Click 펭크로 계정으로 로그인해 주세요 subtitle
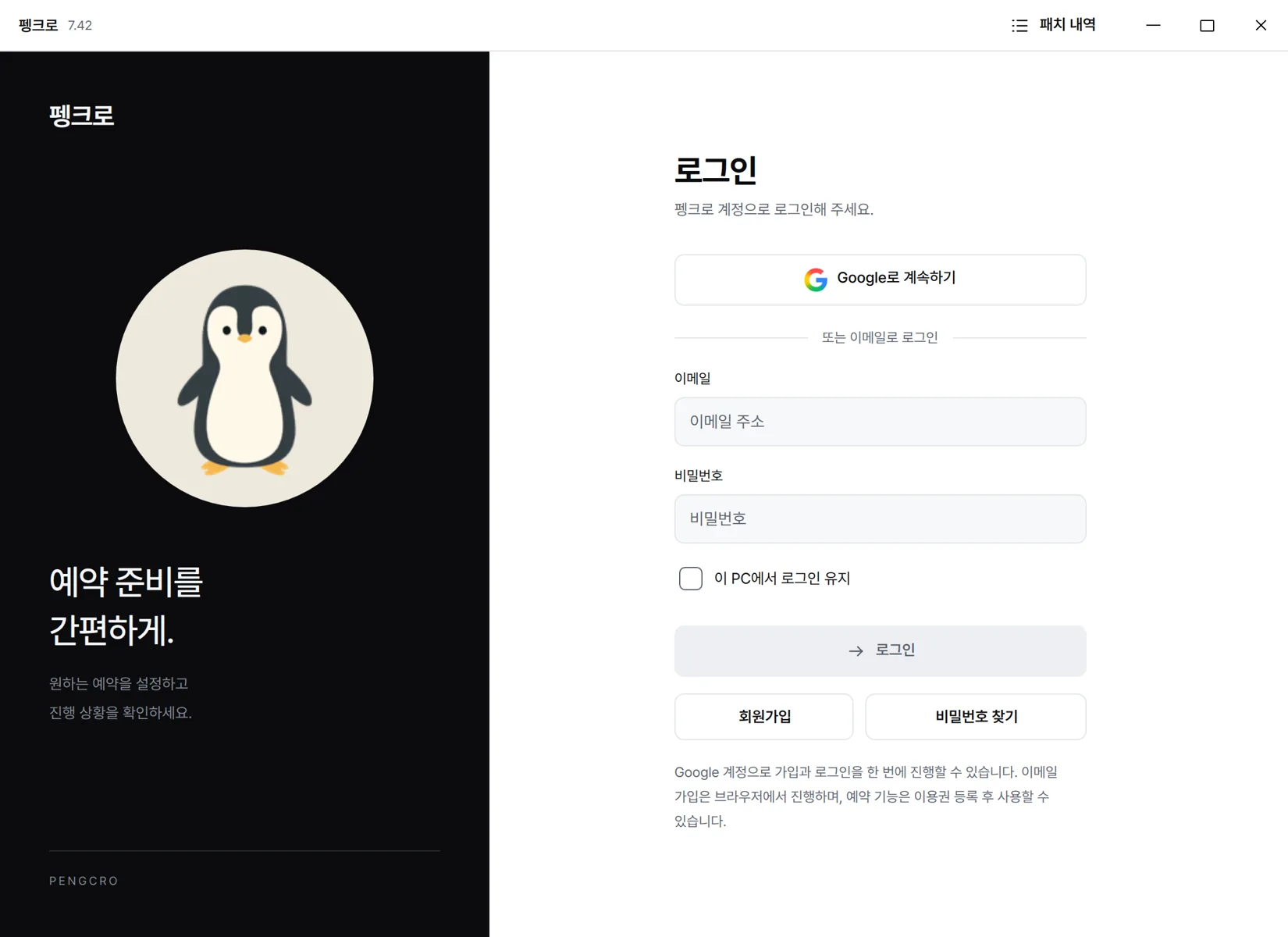Image resolution: width=1288 pixels, height=937 pixels. [x=774, y=209]
